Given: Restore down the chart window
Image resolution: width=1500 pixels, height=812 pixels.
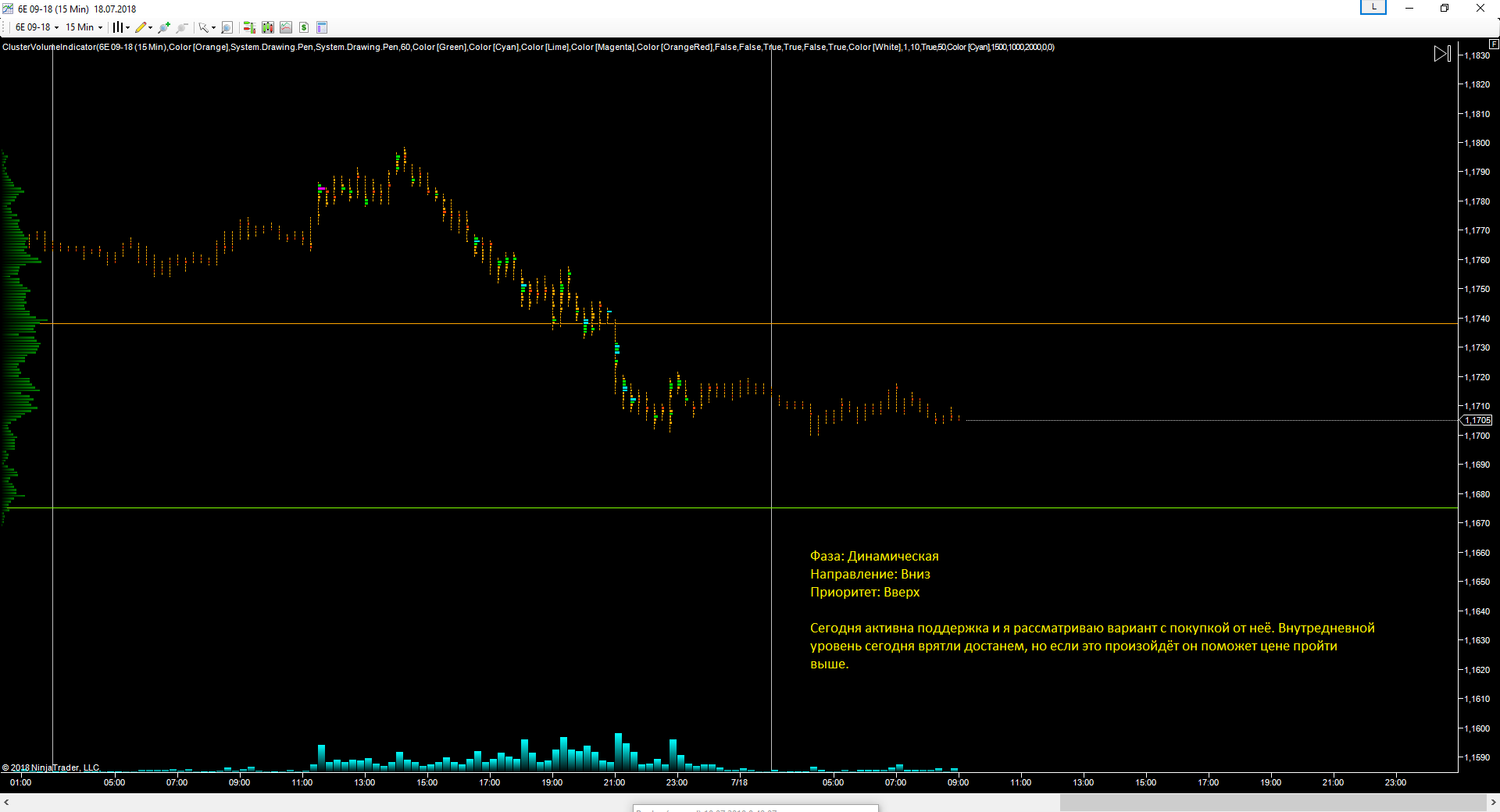Looking at the screenshot, I should coord(1445,8).
